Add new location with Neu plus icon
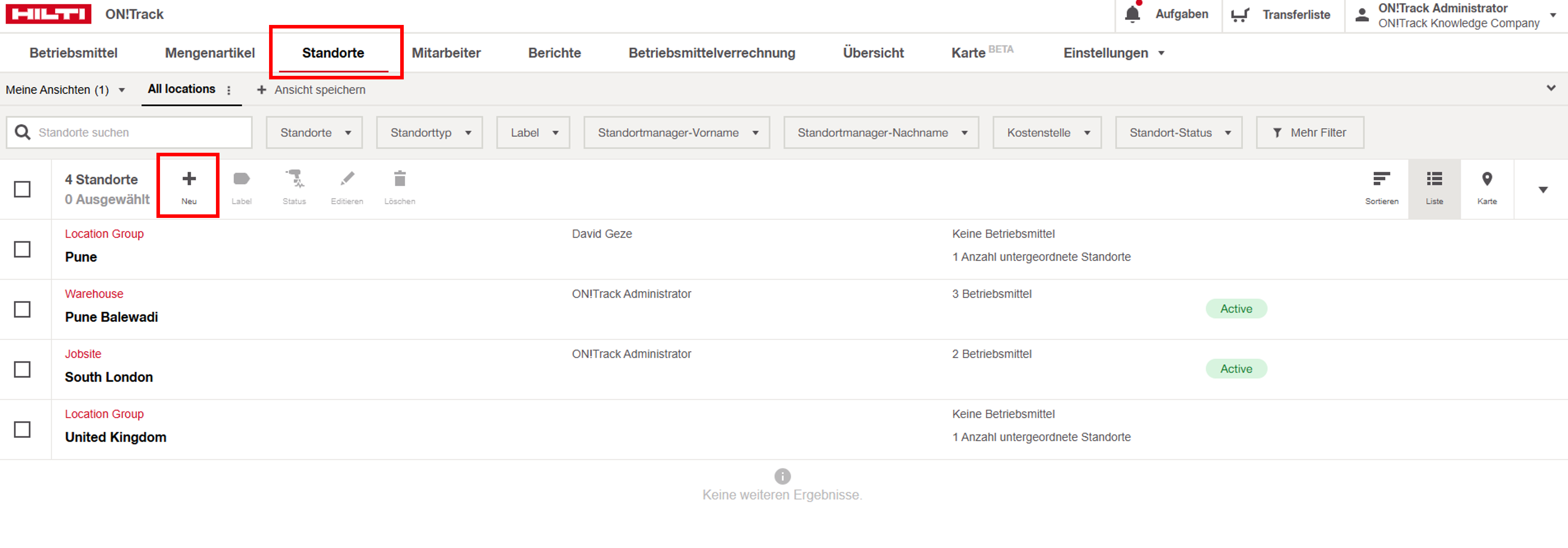Image resolution: width=1568 pixels, height=548 pixels. pyautogui.click(x=189, y=179)
